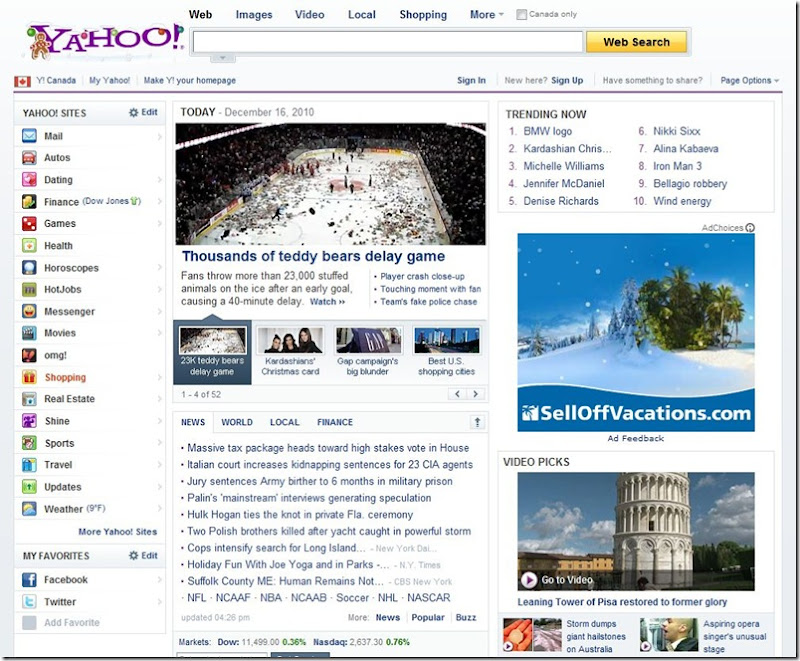Open the Mail envelope icon

coord(29,136)
